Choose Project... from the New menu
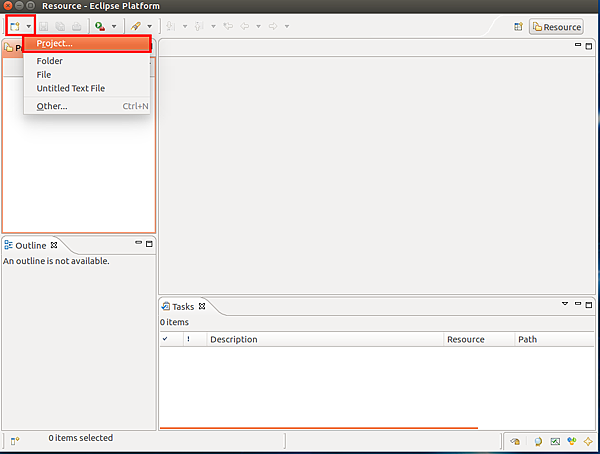The image size is (600, 454). tap(87, 44)
